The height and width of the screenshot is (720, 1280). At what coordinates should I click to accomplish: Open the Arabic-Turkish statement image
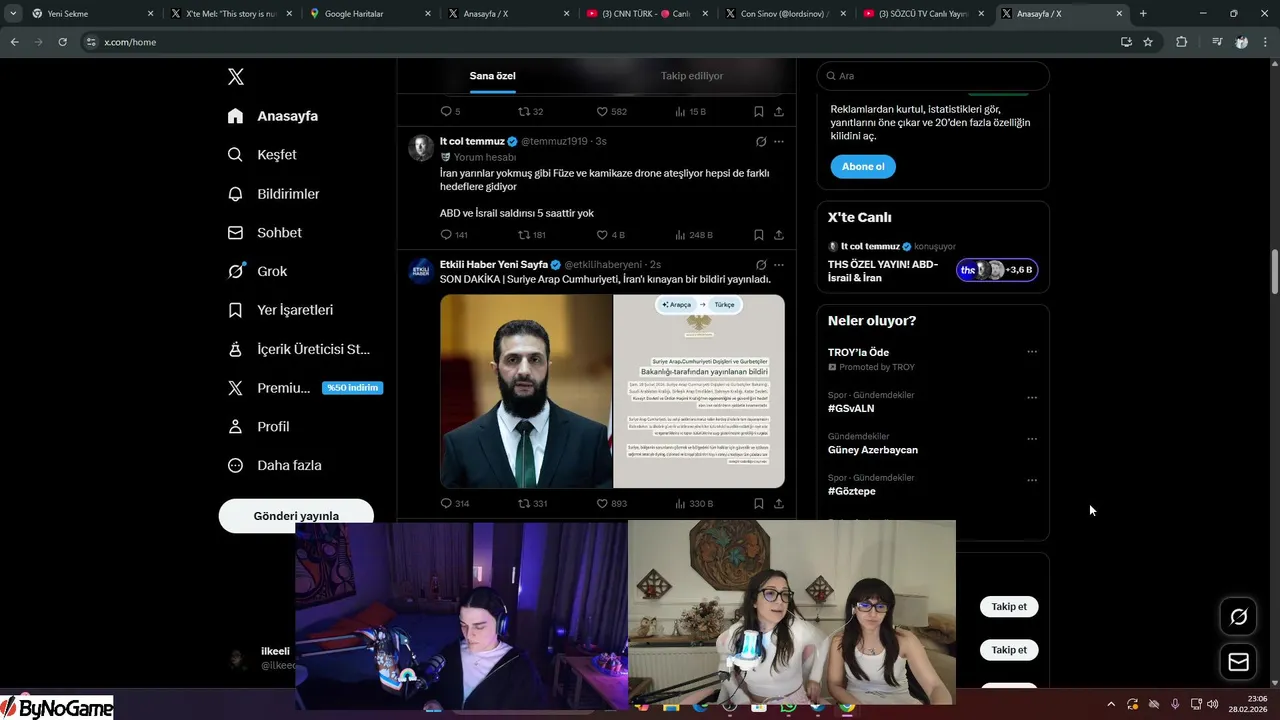699,391
